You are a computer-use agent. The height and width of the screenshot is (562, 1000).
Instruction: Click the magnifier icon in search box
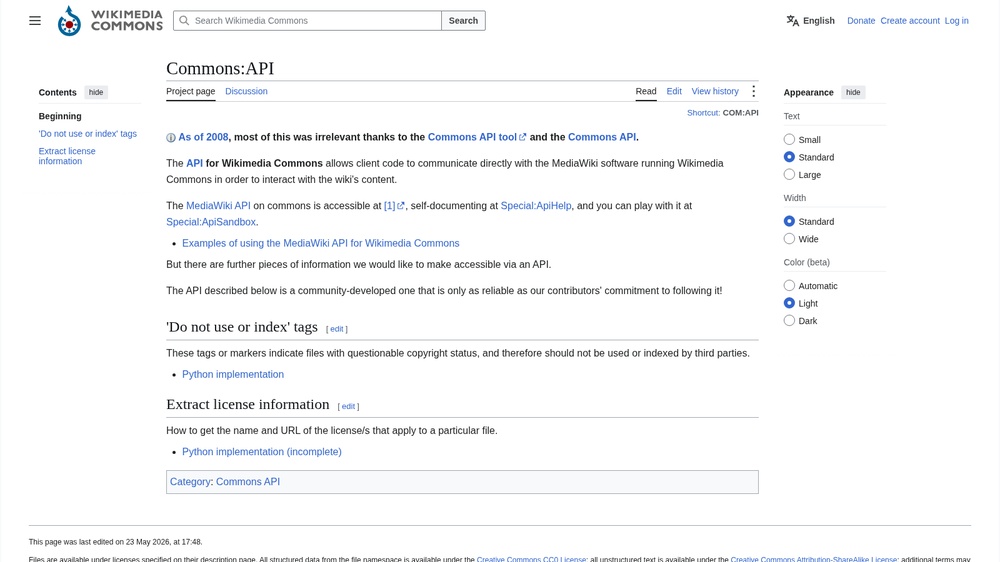[x=184, y=20]
